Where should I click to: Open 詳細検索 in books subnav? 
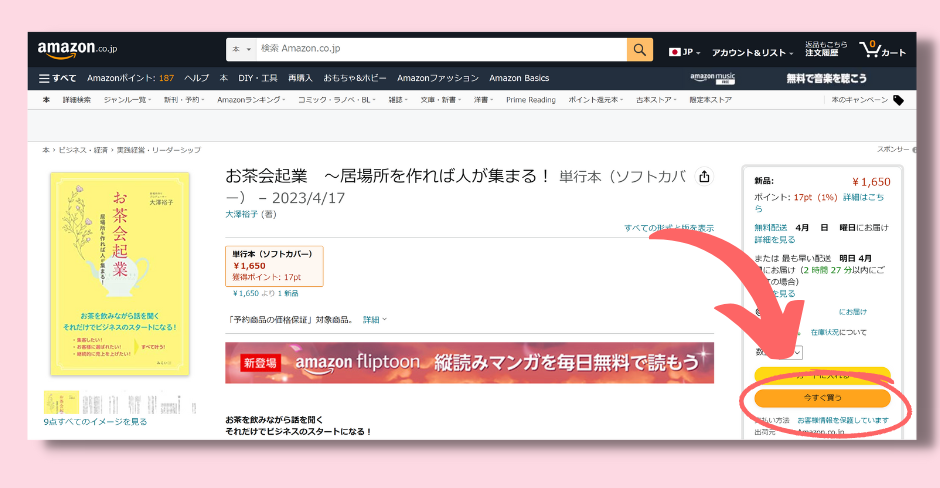(77, 100)
